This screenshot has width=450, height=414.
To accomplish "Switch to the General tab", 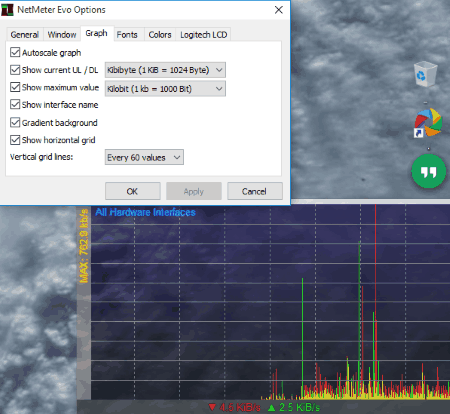I will click(x=25, y=35).
